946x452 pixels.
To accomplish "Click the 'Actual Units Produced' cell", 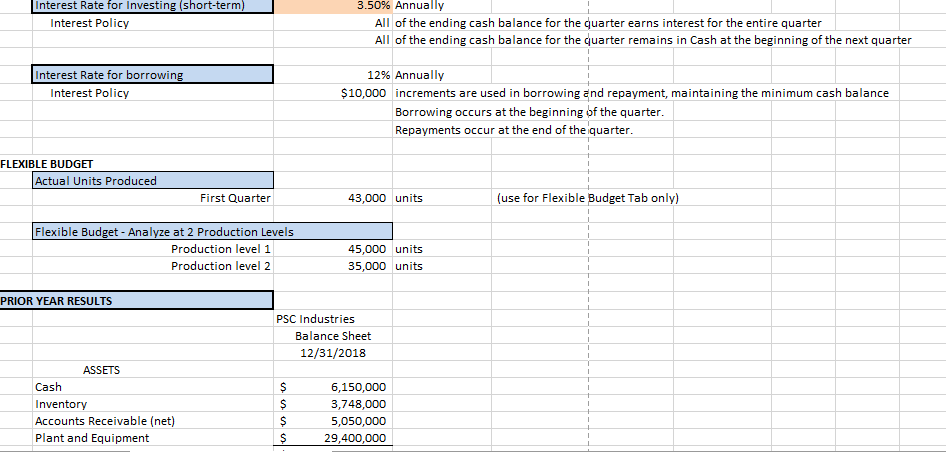I will pos(153,180).
